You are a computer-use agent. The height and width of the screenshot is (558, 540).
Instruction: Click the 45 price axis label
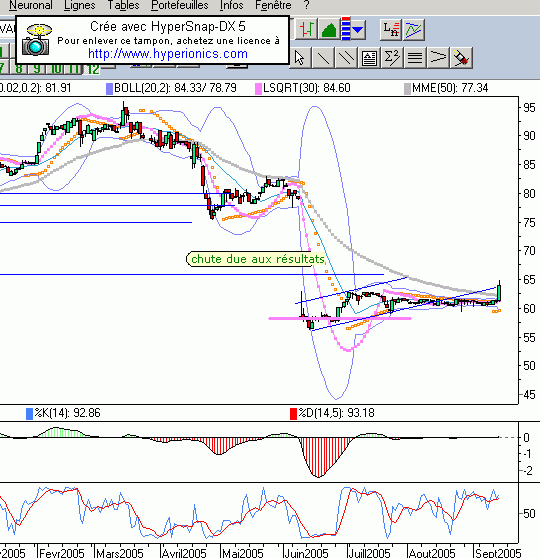pyautogui.click(x=529, y=394)
